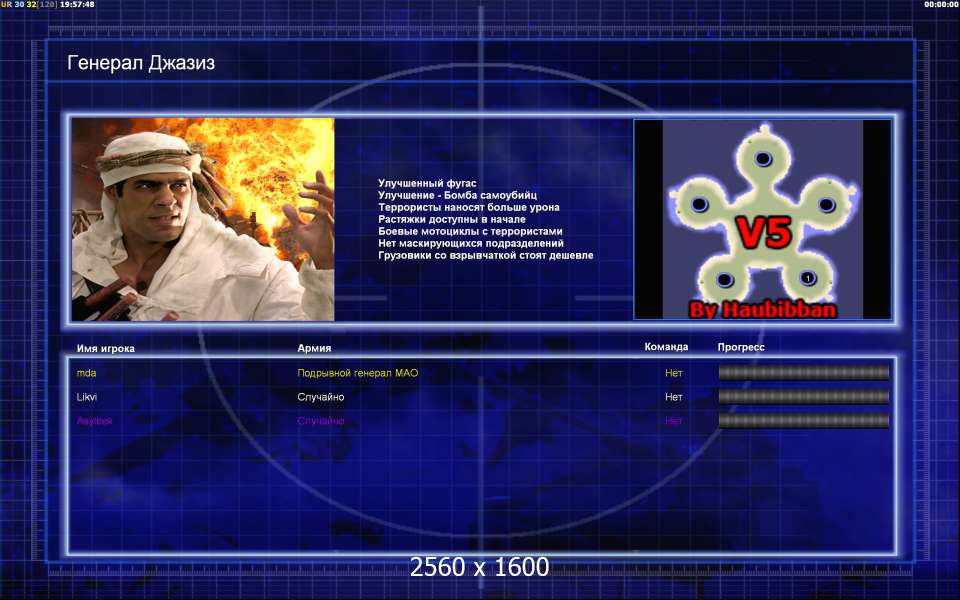Click the line Улучшенный фугас

[x=427, y=183]
